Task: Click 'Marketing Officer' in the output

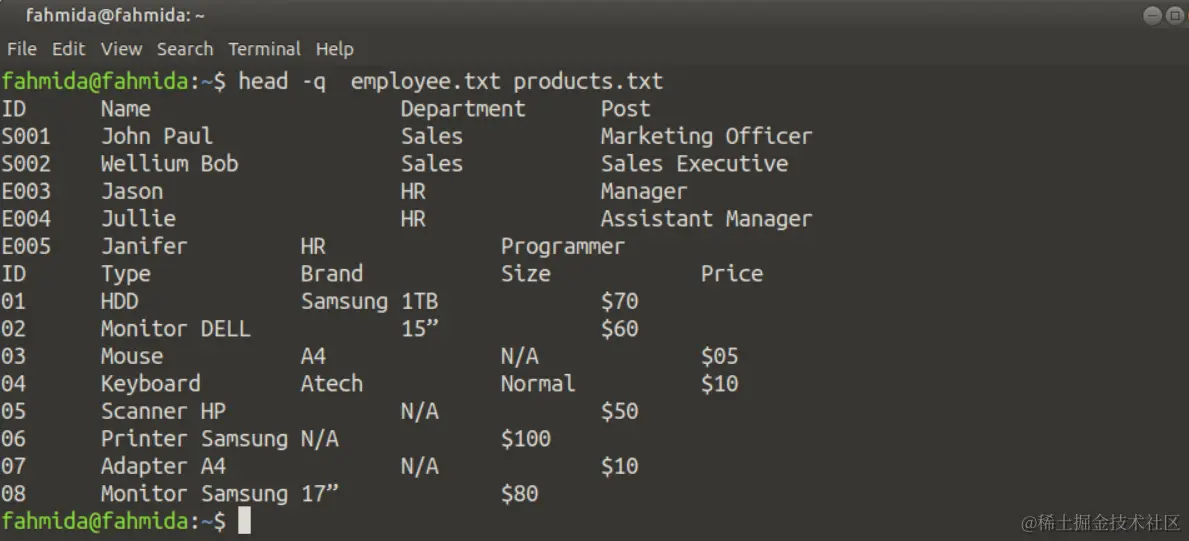Action: tap(706, 136)
